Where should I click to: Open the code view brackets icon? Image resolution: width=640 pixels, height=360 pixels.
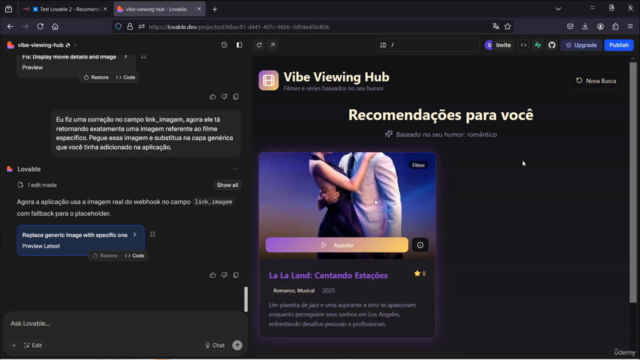pos(524,45)
